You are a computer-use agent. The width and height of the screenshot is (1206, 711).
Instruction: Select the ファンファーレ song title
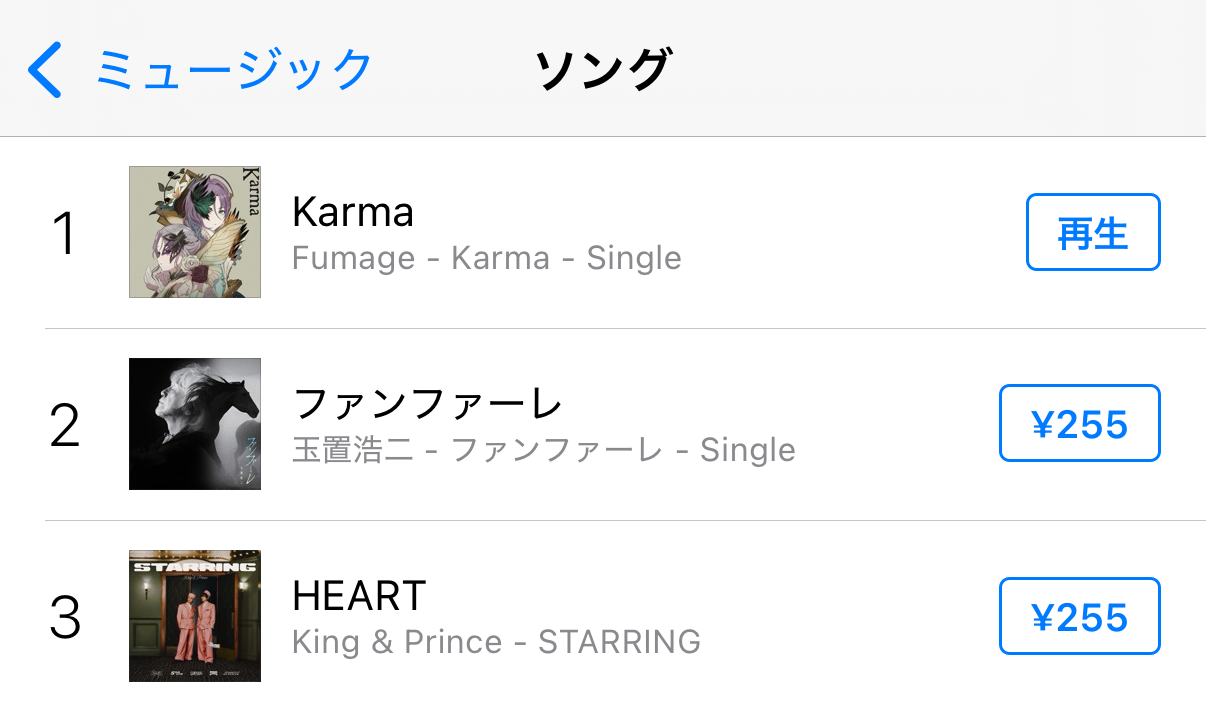pyautogui.click(x=428, y=404)
